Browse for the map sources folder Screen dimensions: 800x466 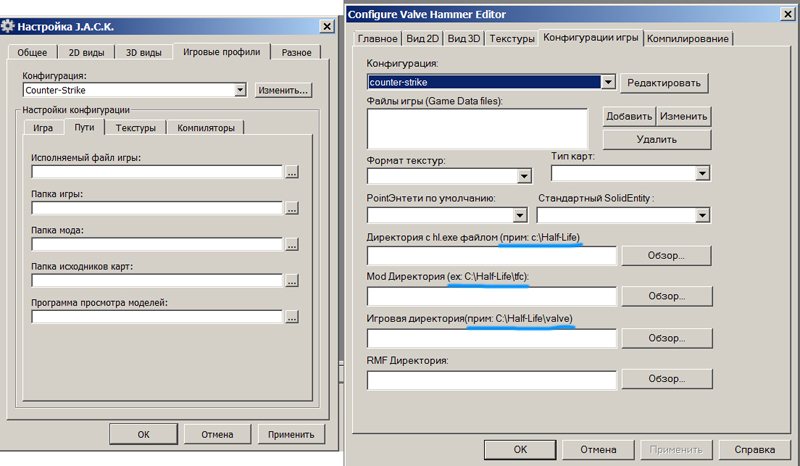[x=292, y=281]
